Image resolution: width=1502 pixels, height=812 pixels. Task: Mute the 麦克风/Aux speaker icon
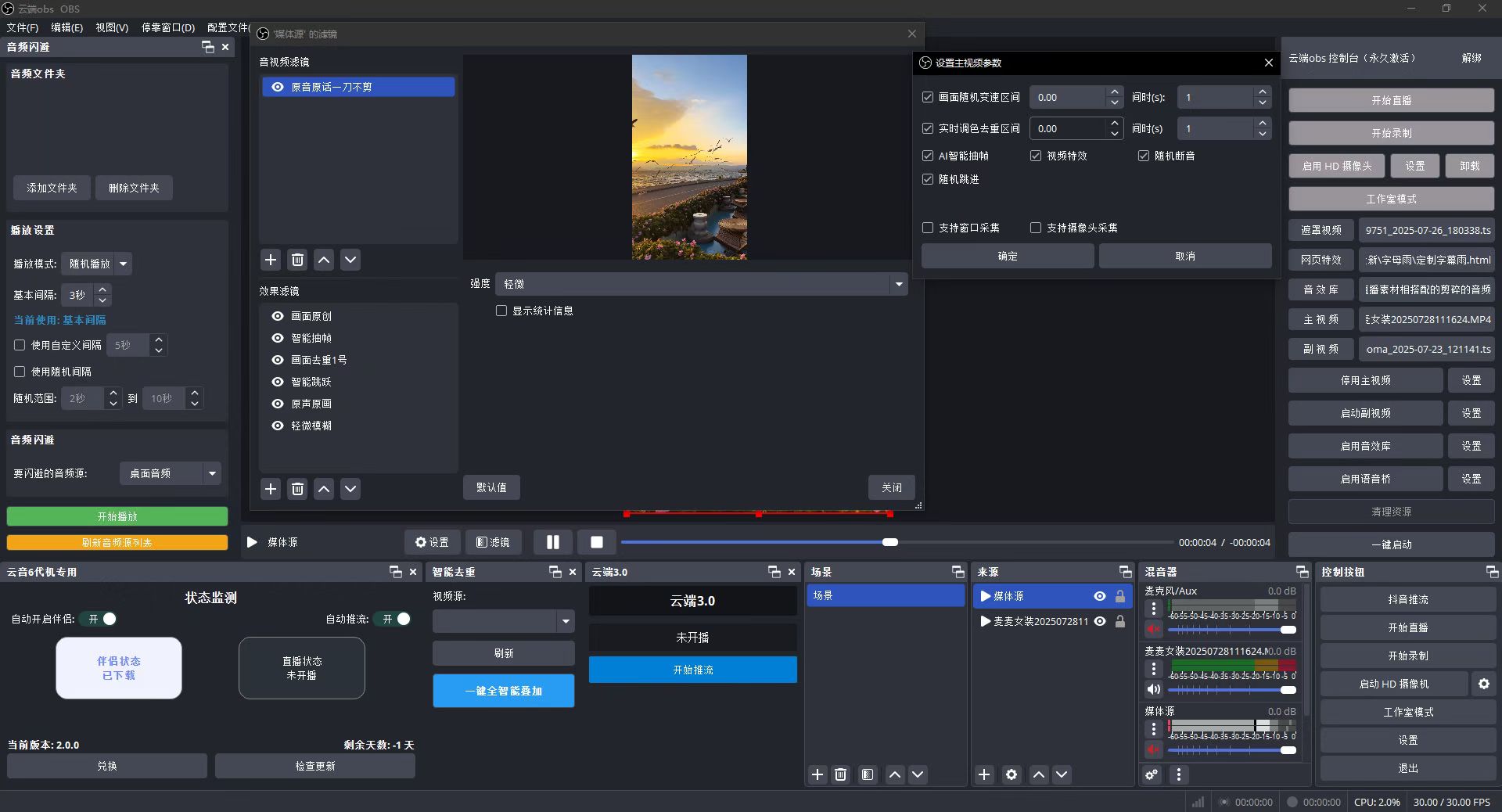[1154, 629]
